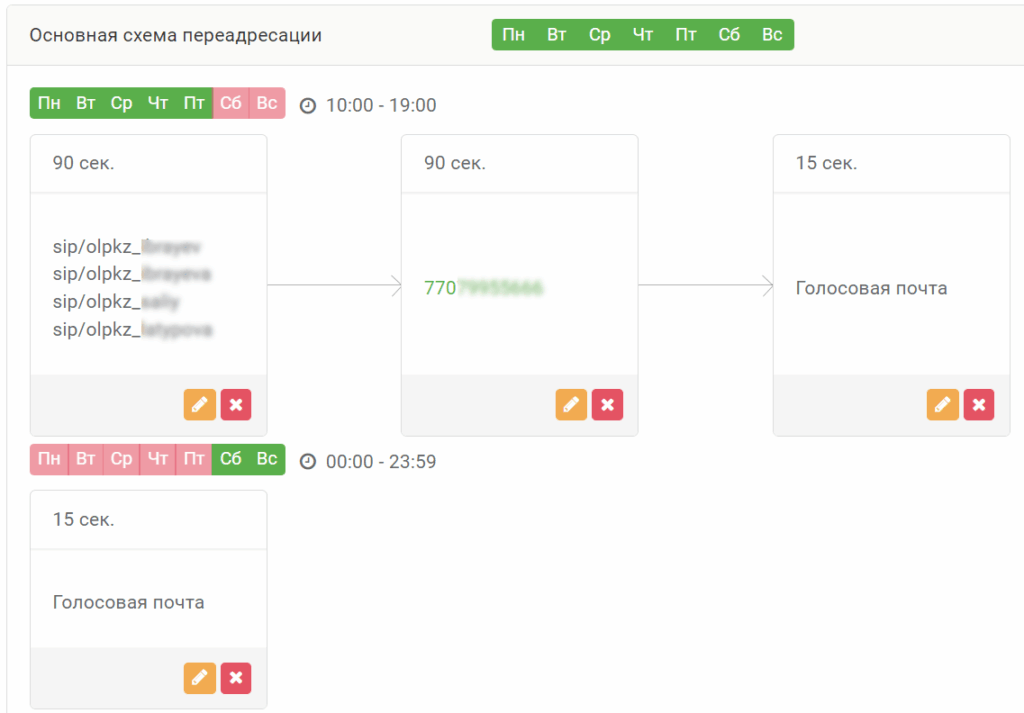Edit the weekday voicemail step

943,405
